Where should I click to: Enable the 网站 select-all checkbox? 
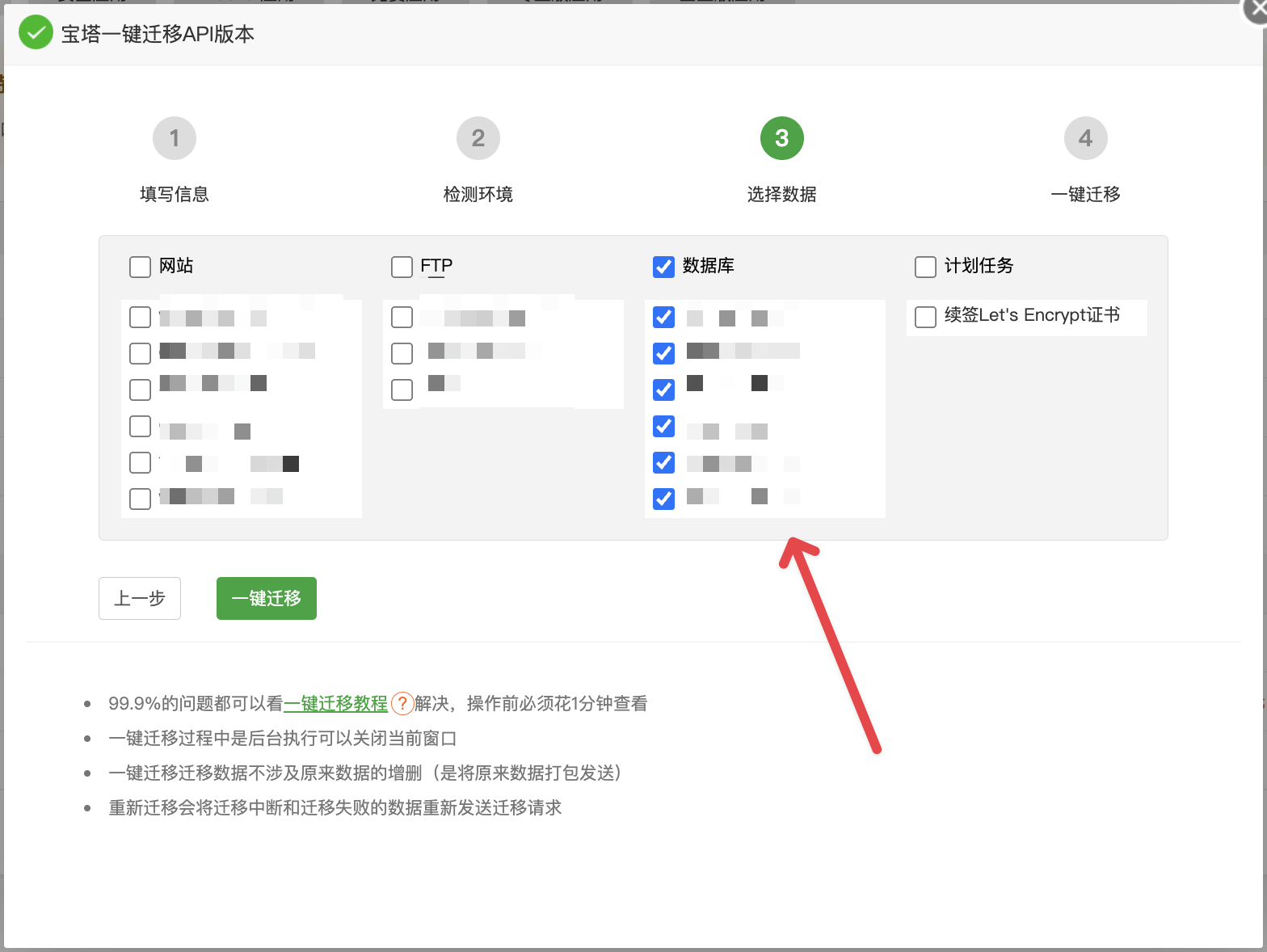pyautogui.click(x=141, y=267)
